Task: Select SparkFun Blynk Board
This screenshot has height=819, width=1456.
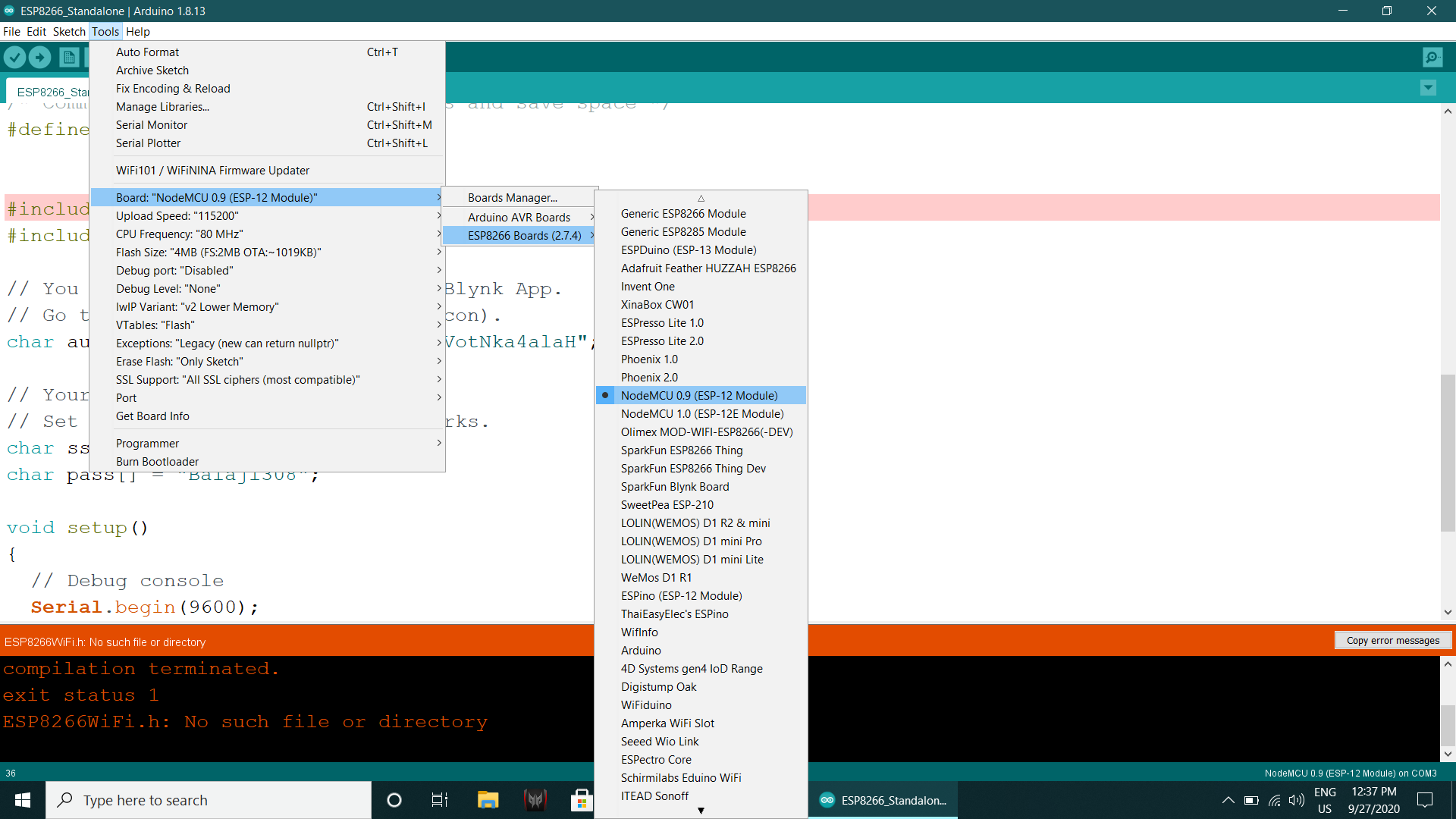Action: 701,487
